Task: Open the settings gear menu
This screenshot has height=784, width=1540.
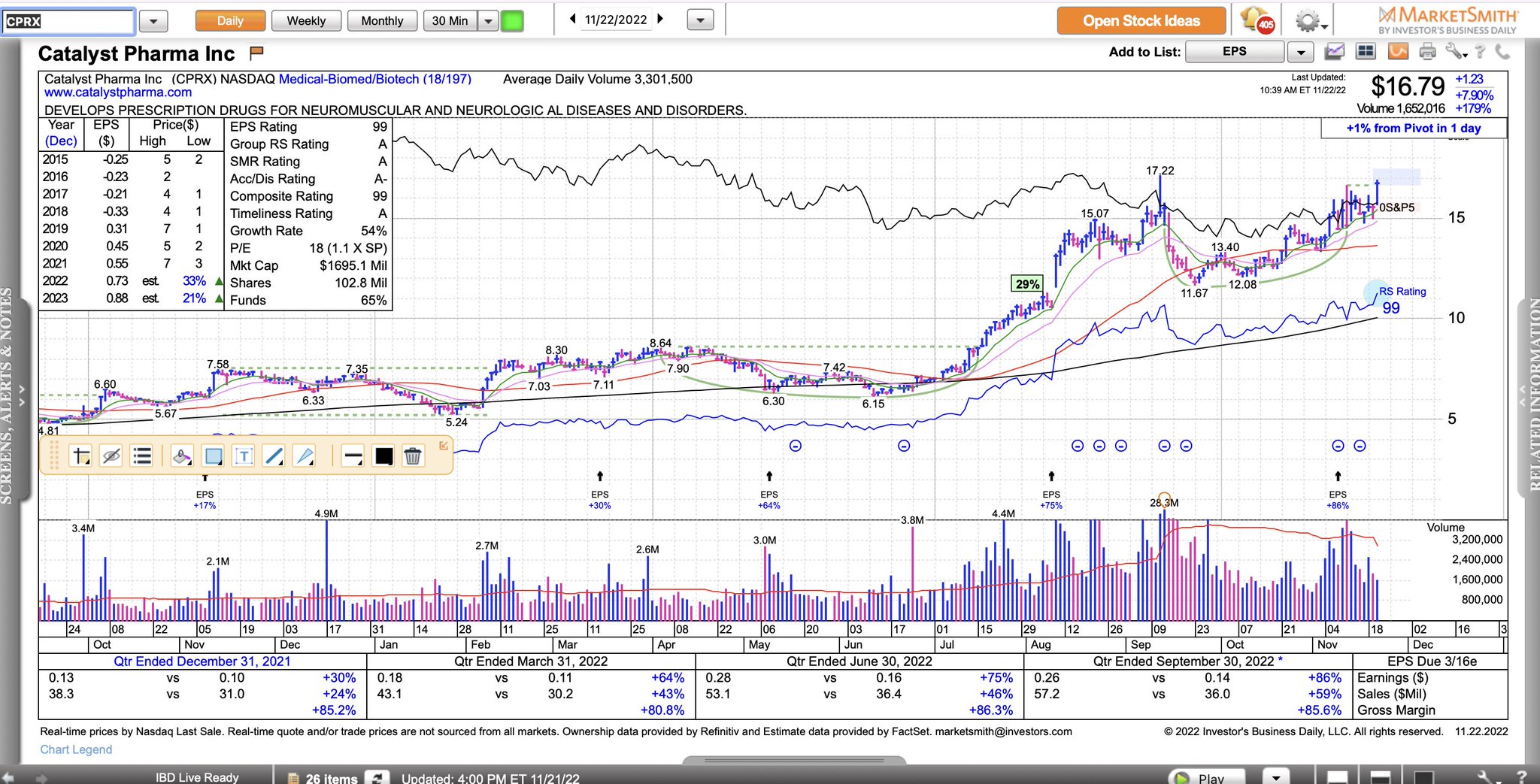Action: (x=1311, y=21)
